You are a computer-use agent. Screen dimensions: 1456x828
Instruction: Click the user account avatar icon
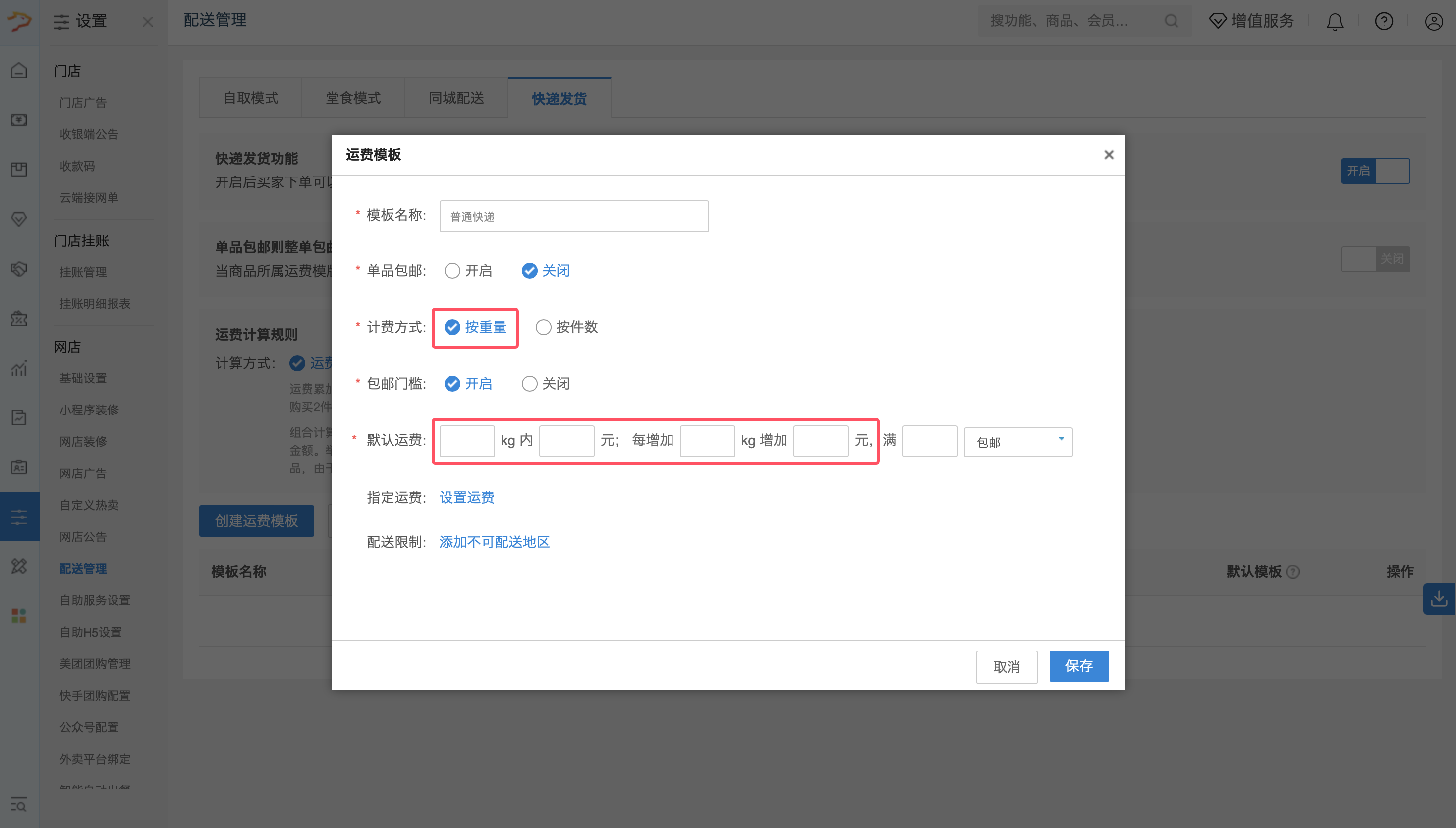(1433, 22)
